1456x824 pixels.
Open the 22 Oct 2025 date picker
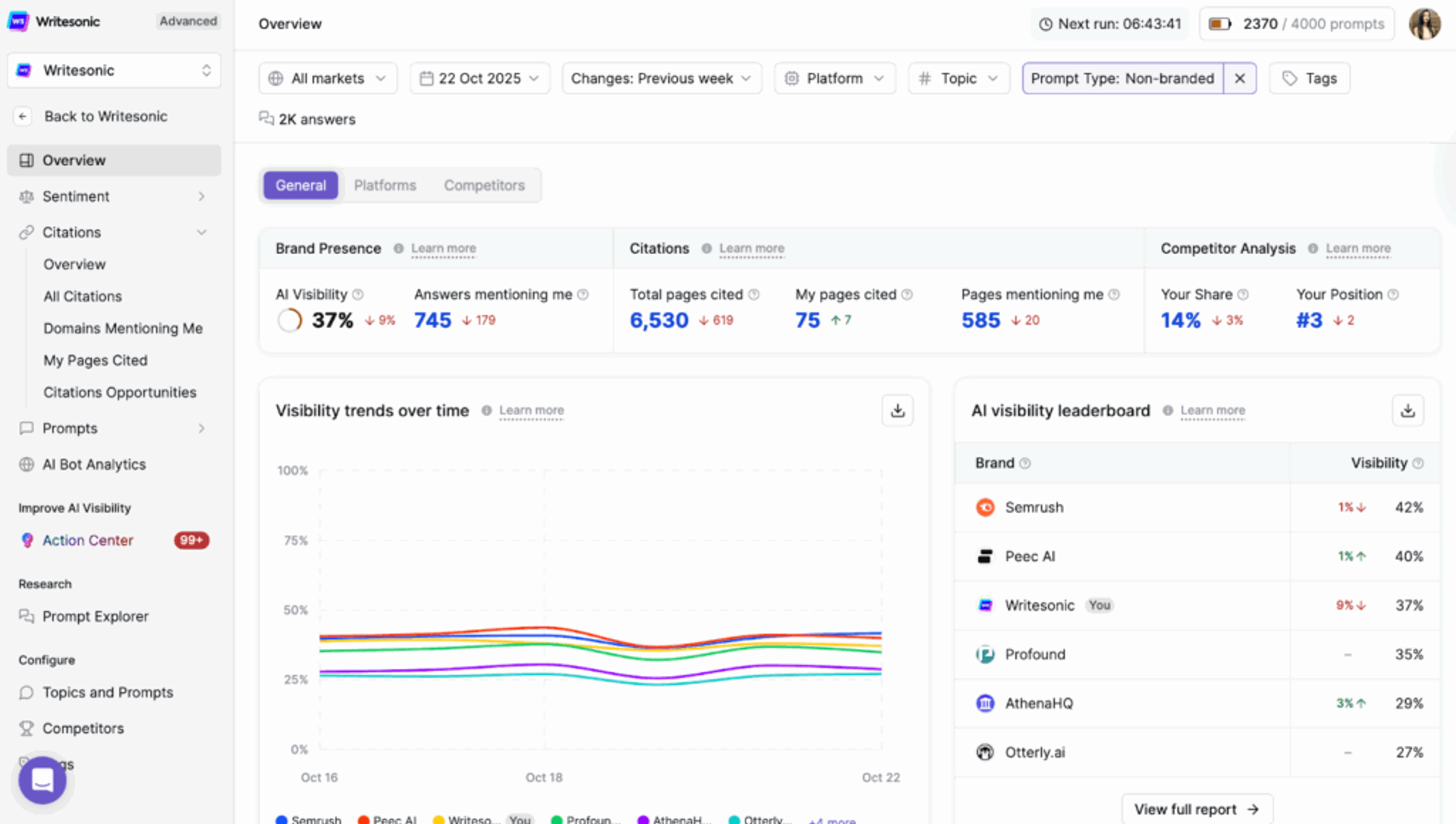coord(480,78)
